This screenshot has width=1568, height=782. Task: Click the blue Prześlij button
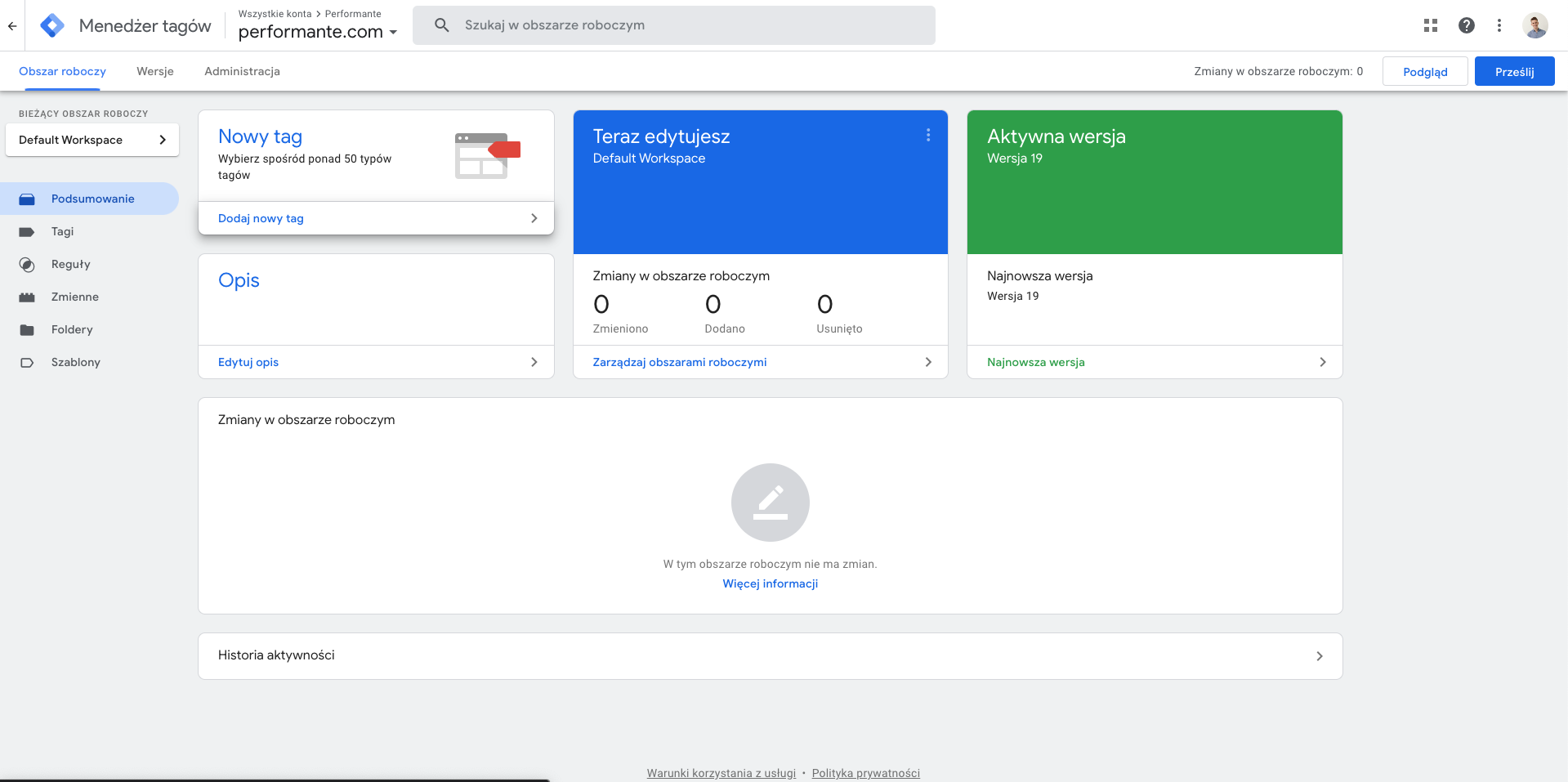[1515, 71]
